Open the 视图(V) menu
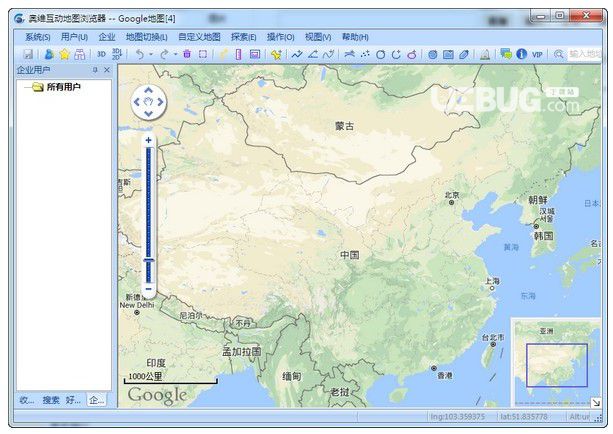The width and height of the screenshot is (613, 434). [318, 37]
